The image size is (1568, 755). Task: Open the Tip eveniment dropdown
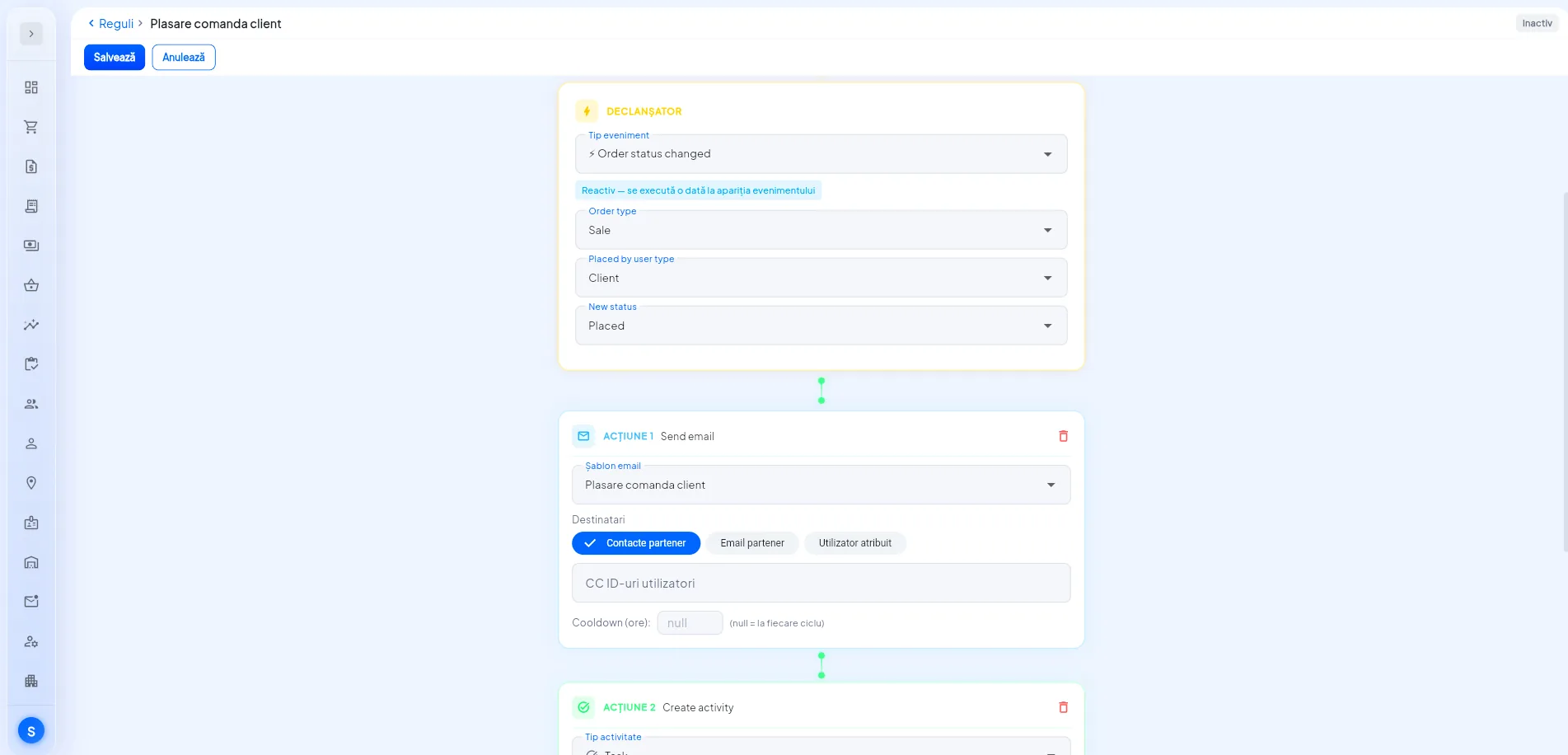point(821,154)
